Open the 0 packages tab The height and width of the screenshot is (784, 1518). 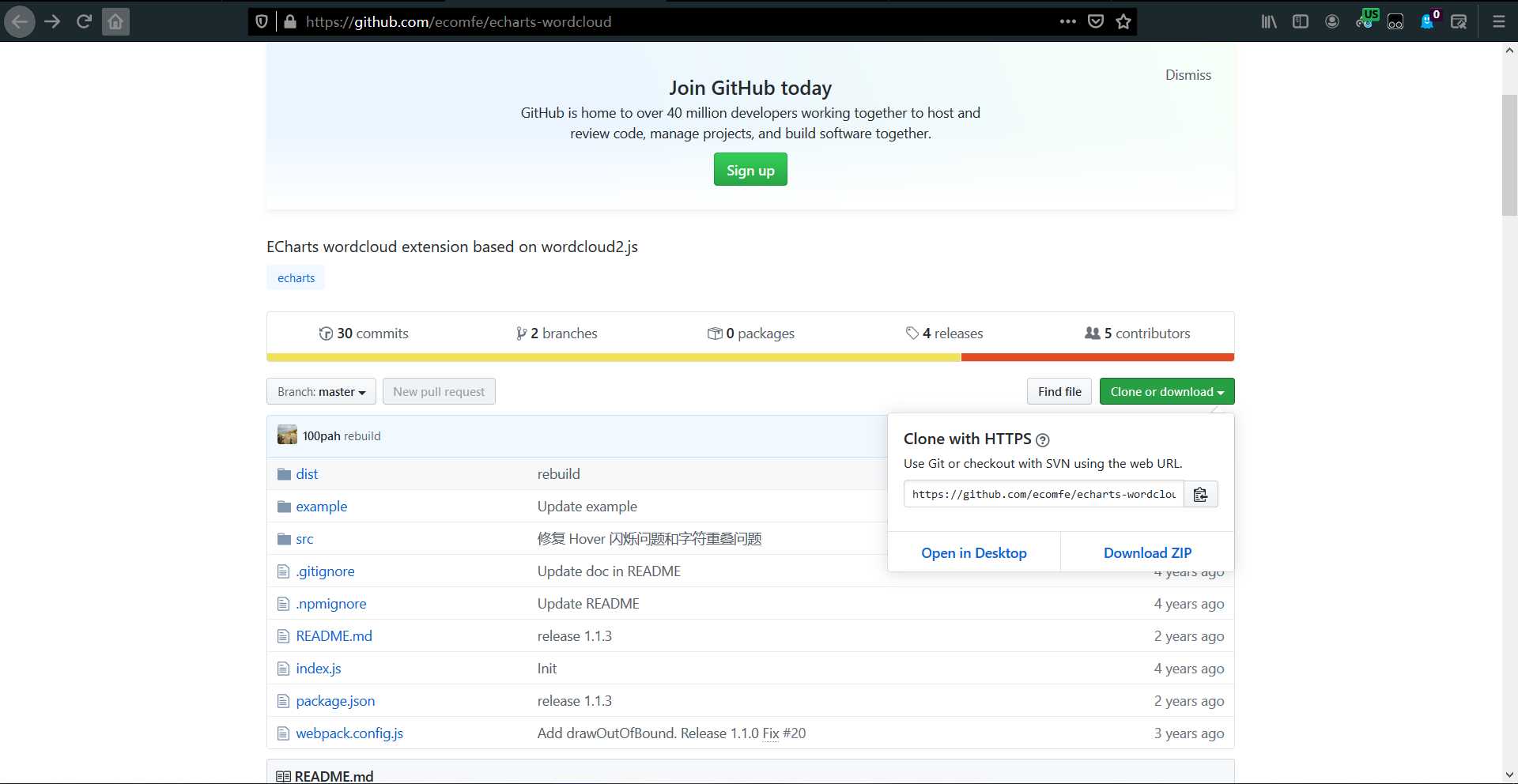tap(751, 334)
